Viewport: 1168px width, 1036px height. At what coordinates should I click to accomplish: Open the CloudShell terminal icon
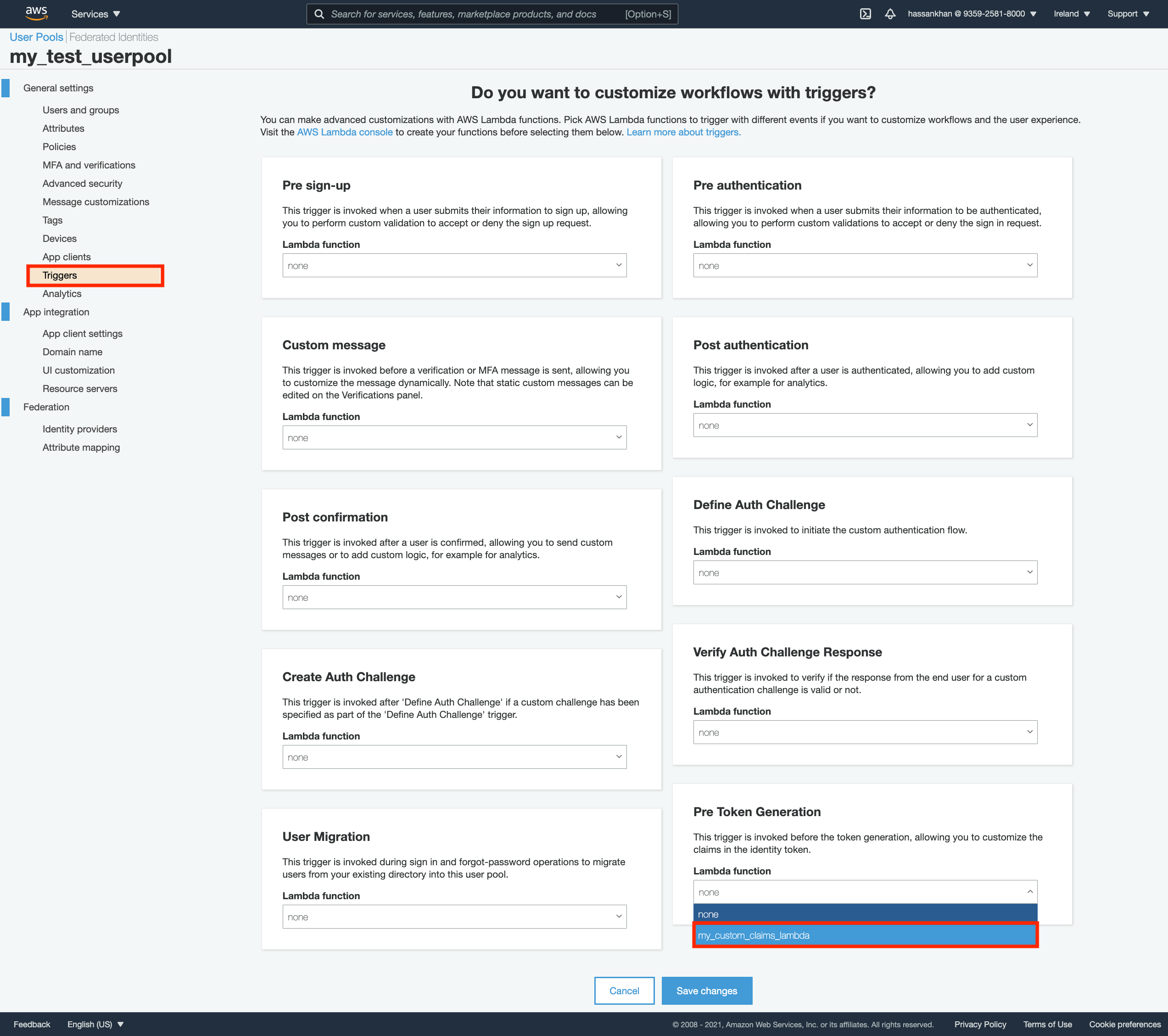click(865, 14)
